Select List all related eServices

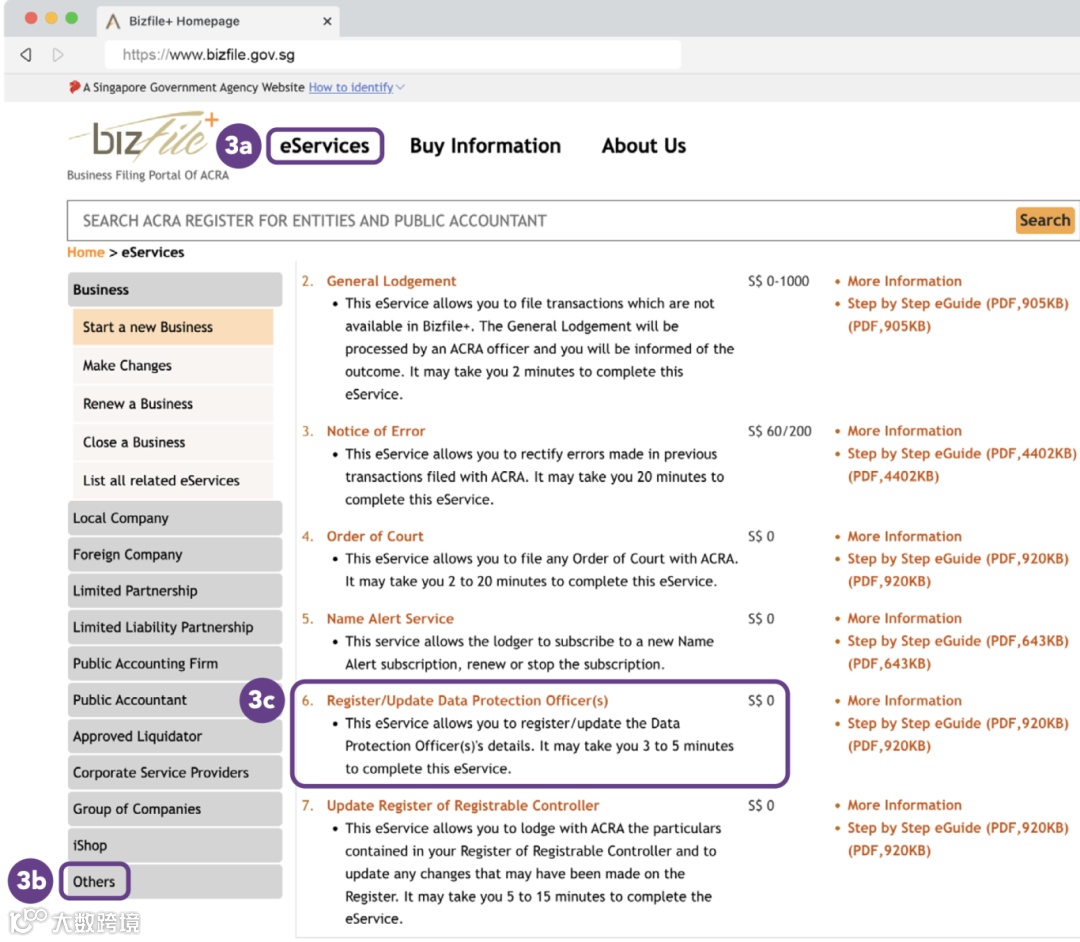pyautogui.click(x=173, y=481)
